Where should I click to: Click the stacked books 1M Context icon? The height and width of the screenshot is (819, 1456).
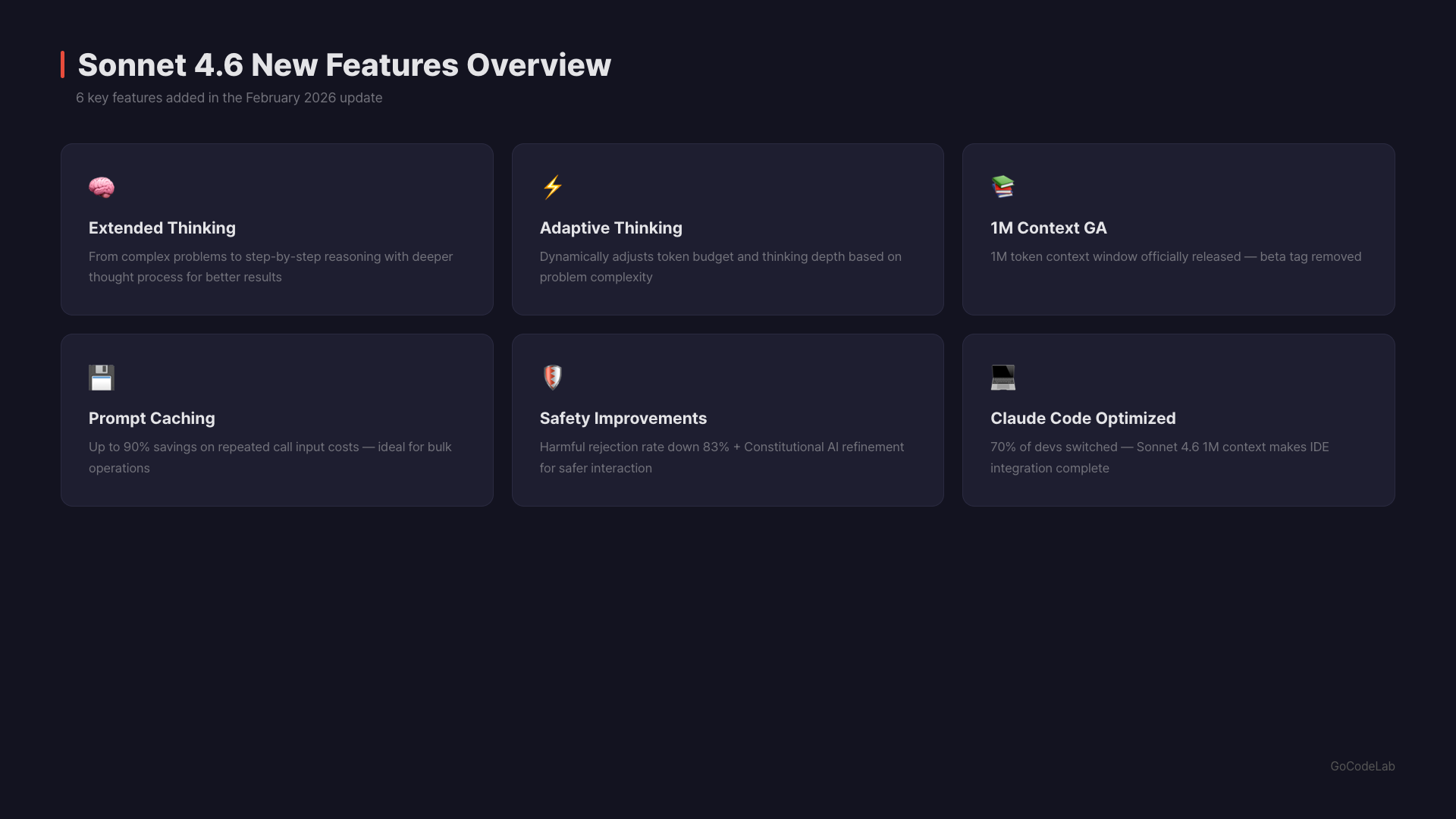tap(1003, 187)
